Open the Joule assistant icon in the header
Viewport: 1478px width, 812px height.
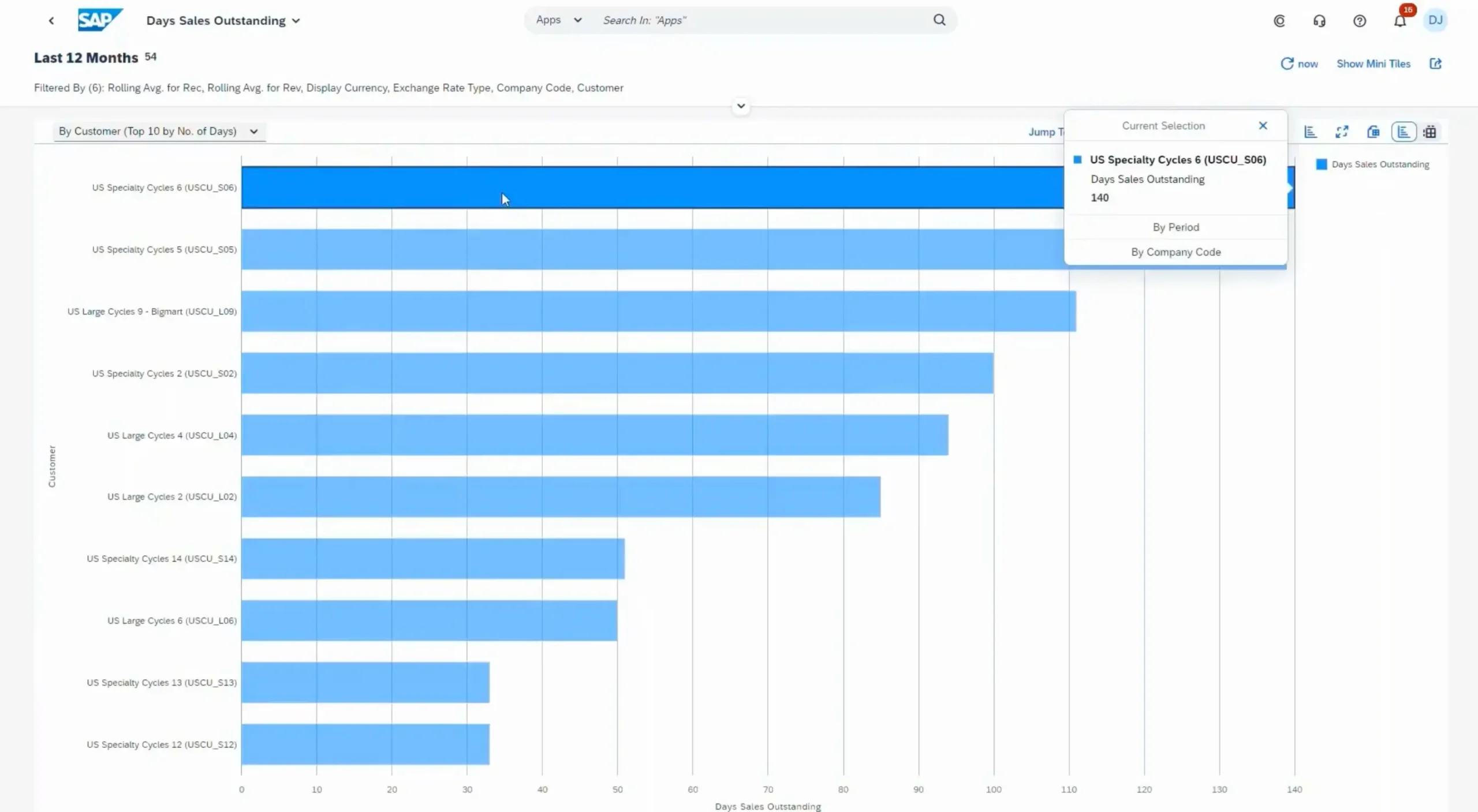[x=1279, y=21]
